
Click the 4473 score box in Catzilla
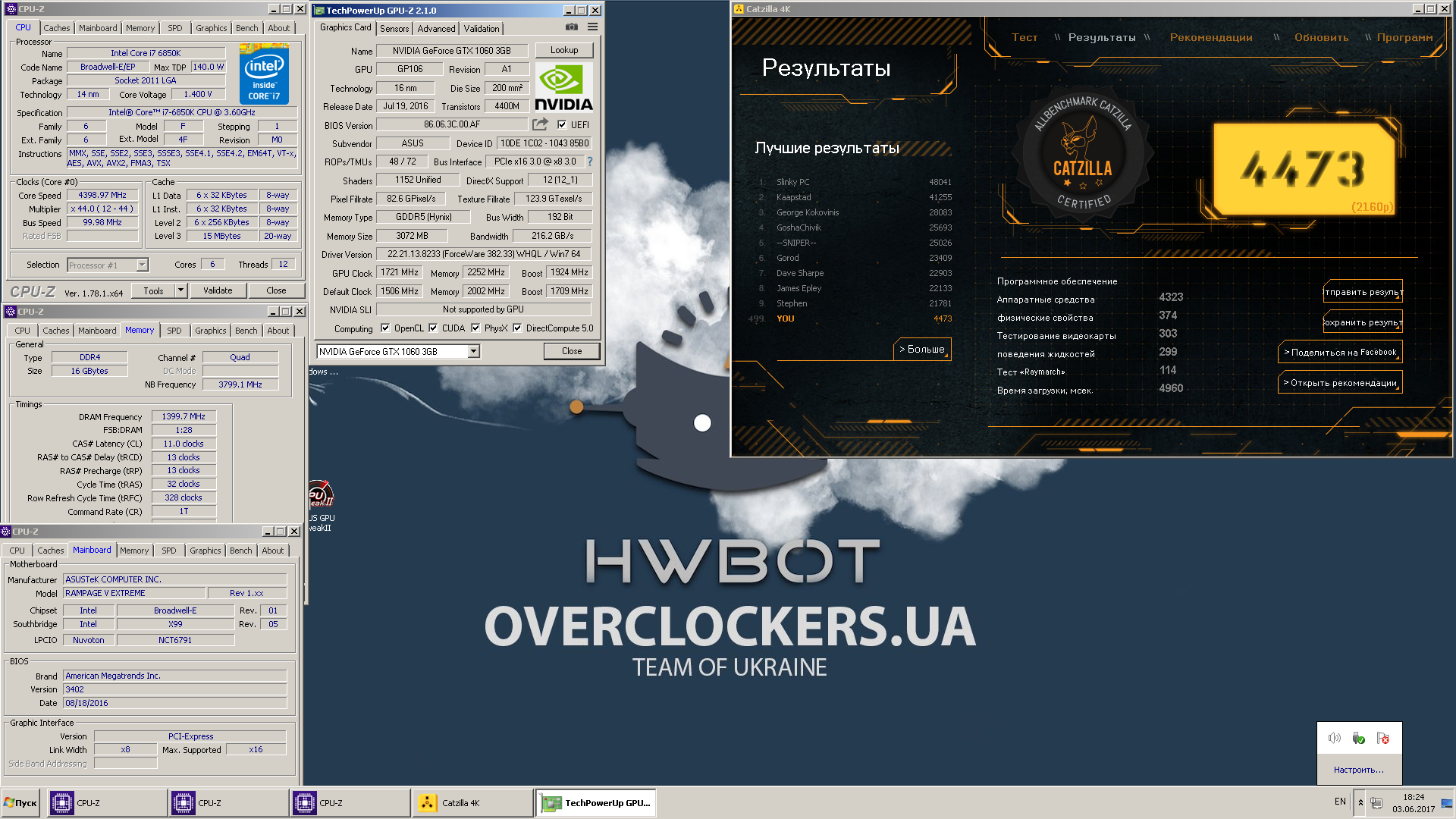pyautogui.click(x=1304, y=168)
